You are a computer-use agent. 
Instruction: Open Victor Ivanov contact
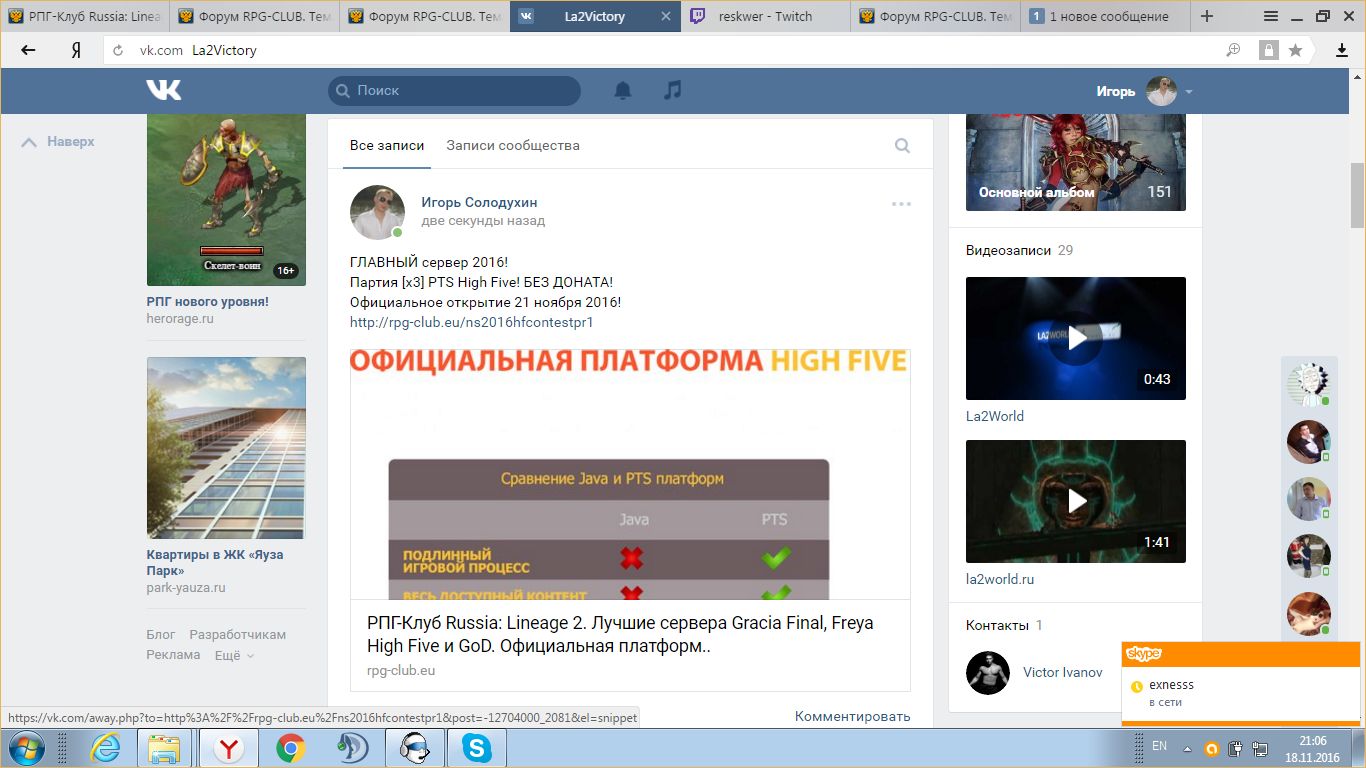coord(1063,672)
